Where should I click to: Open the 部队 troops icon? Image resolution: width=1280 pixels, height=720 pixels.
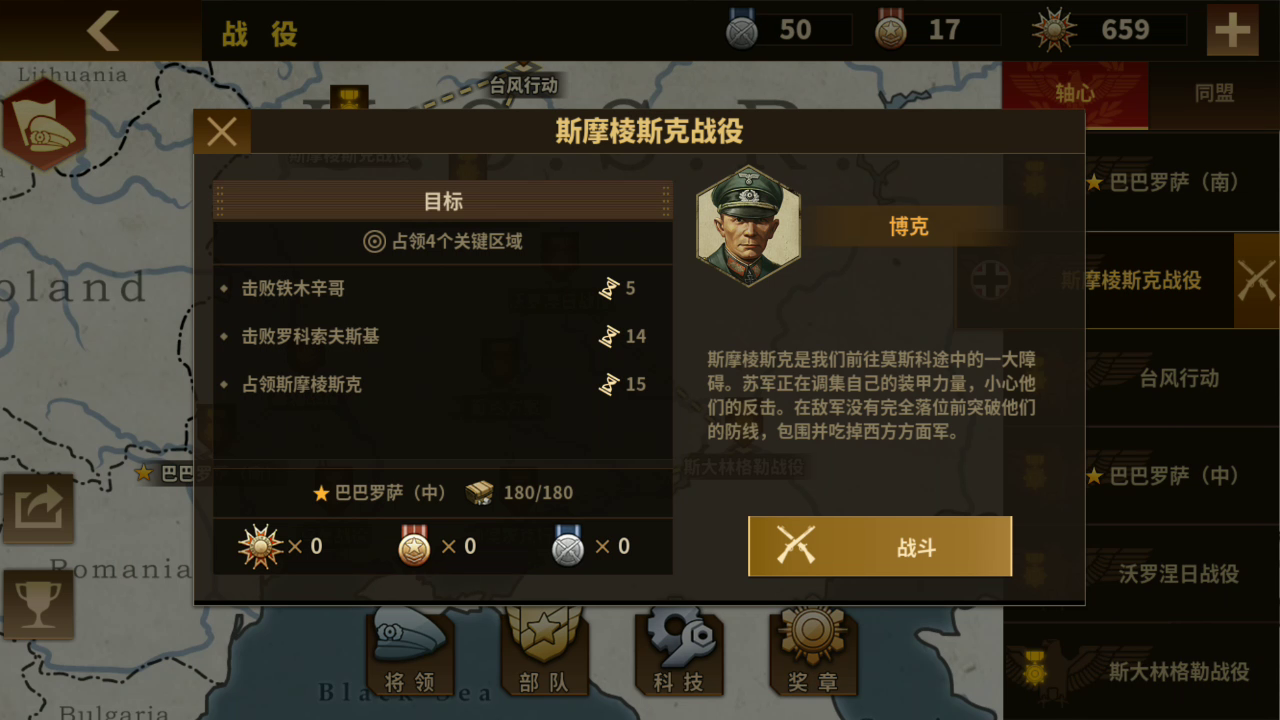point(544,654)
